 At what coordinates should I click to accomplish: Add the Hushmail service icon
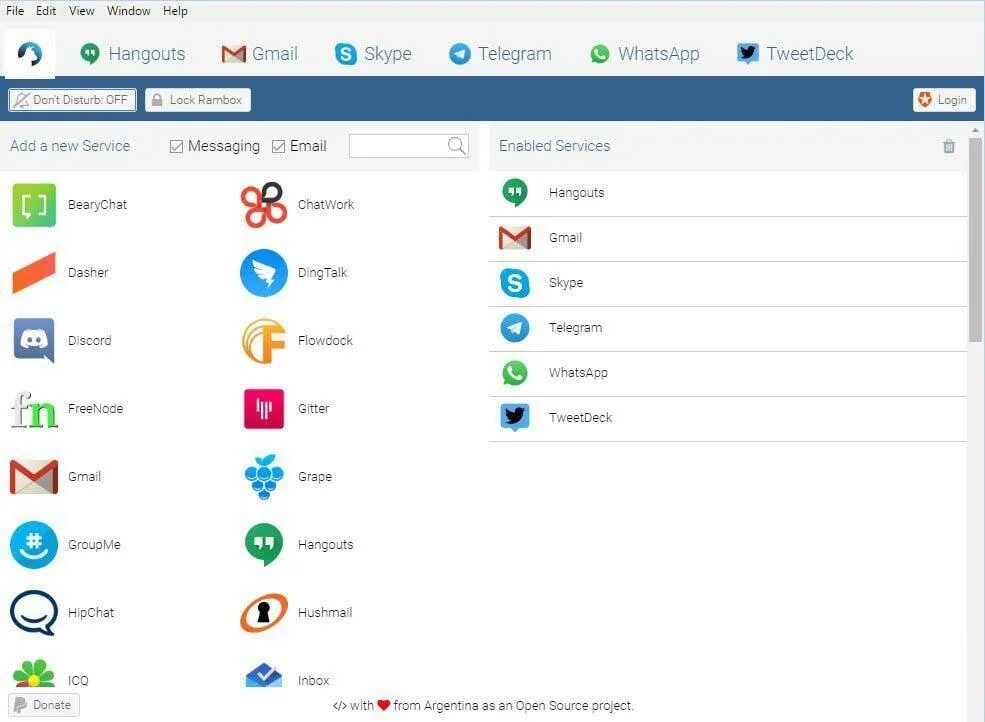(x=264, y=613)
